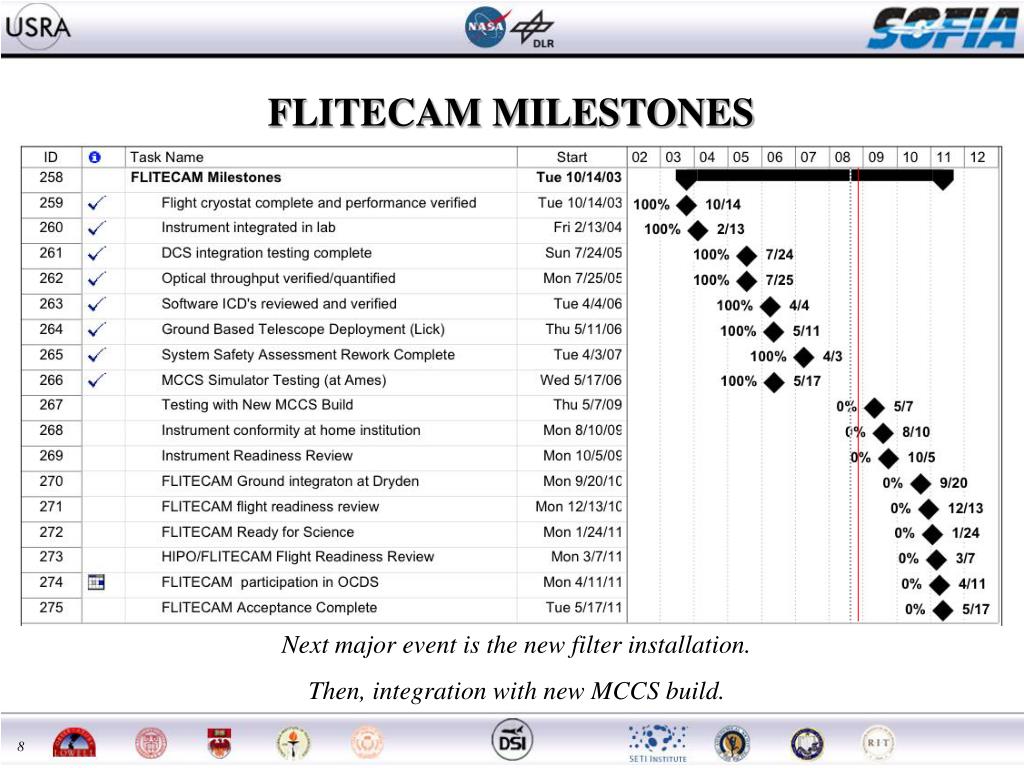Click the 12/13 milestone diamond
The width and height of the screenshot is (1024, 768).
pyautogui.click(x=929, y=509)
